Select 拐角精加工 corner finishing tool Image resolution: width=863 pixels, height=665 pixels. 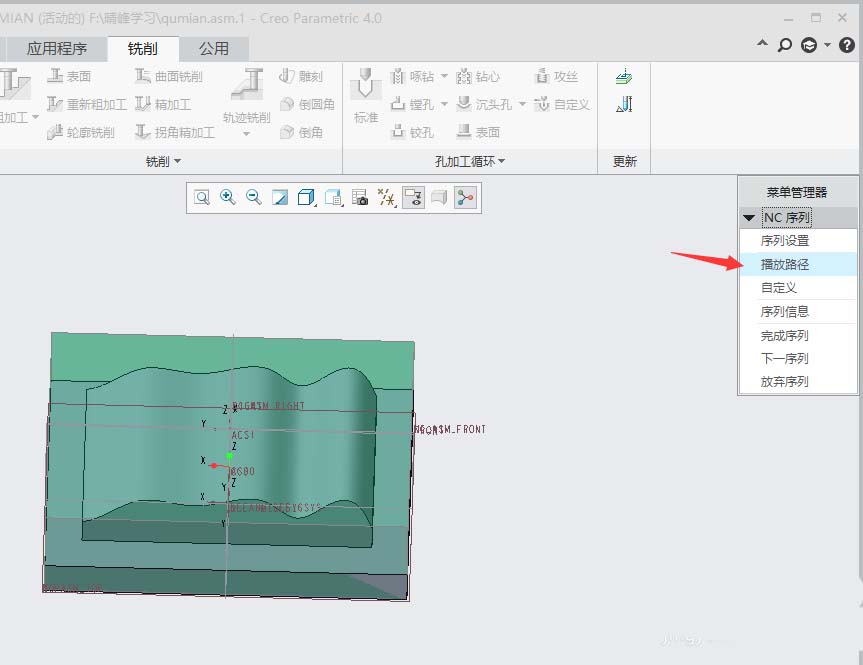[174, 132]
